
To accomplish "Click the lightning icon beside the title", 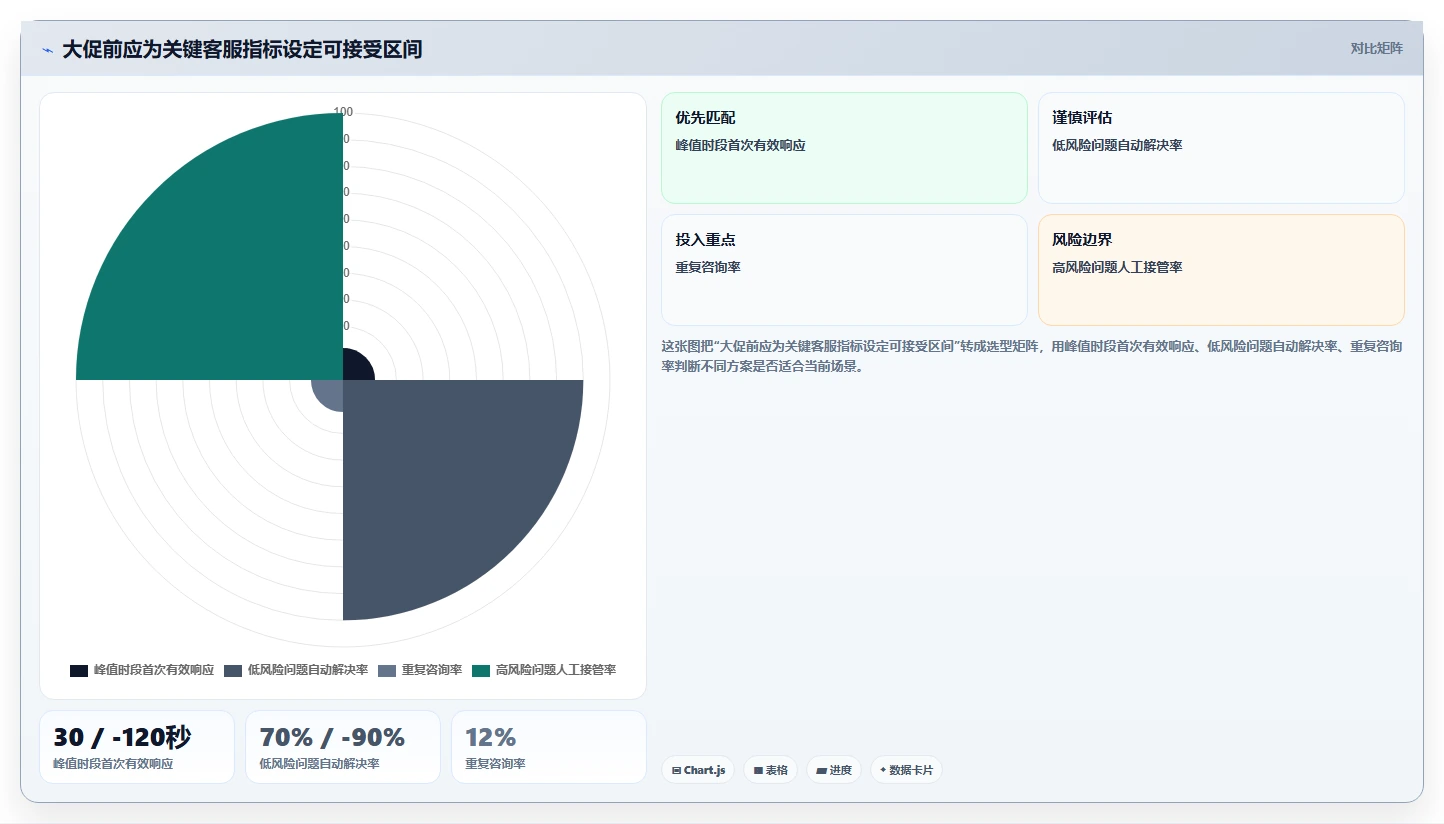I will [47, 49].
